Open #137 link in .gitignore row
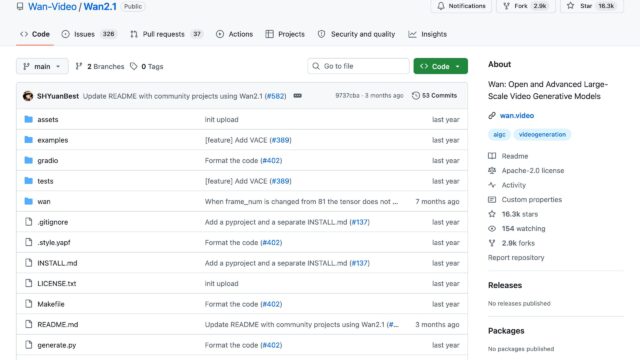The width and height of the screenshot is (640, 360). click(x=359, y=222)
